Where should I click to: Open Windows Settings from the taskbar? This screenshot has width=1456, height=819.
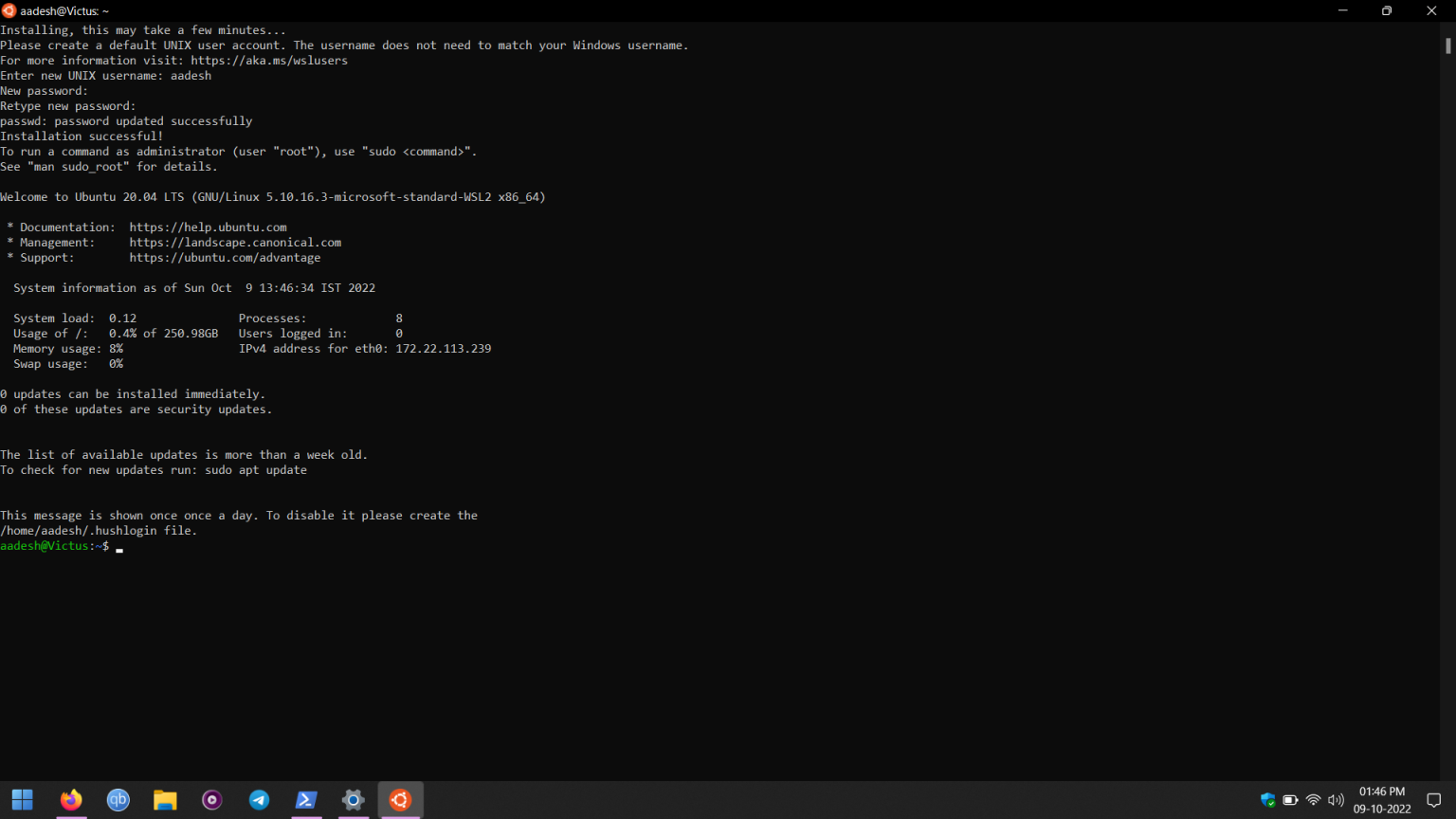click(353, 800)
